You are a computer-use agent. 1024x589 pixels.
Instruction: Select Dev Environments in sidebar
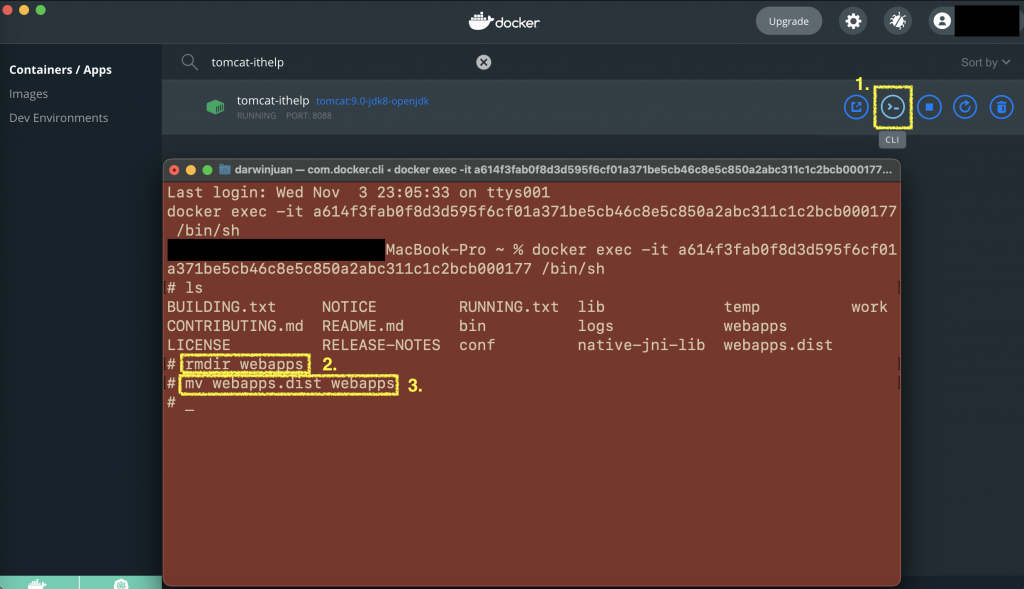point(58,118)
